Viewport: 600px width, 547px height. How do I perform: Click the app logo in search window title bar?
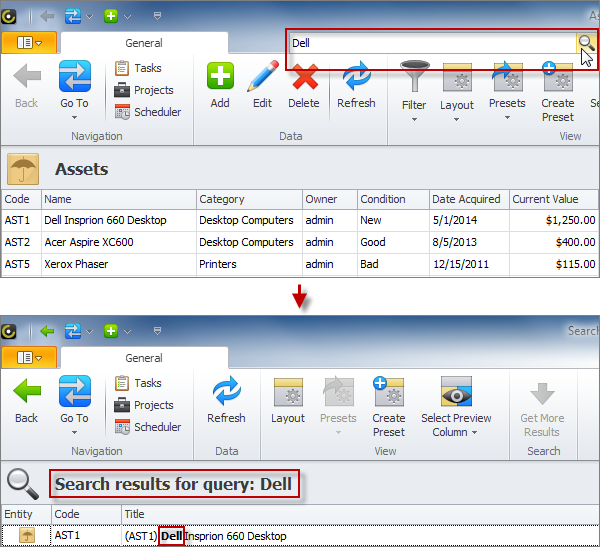(x=8, y=331)
